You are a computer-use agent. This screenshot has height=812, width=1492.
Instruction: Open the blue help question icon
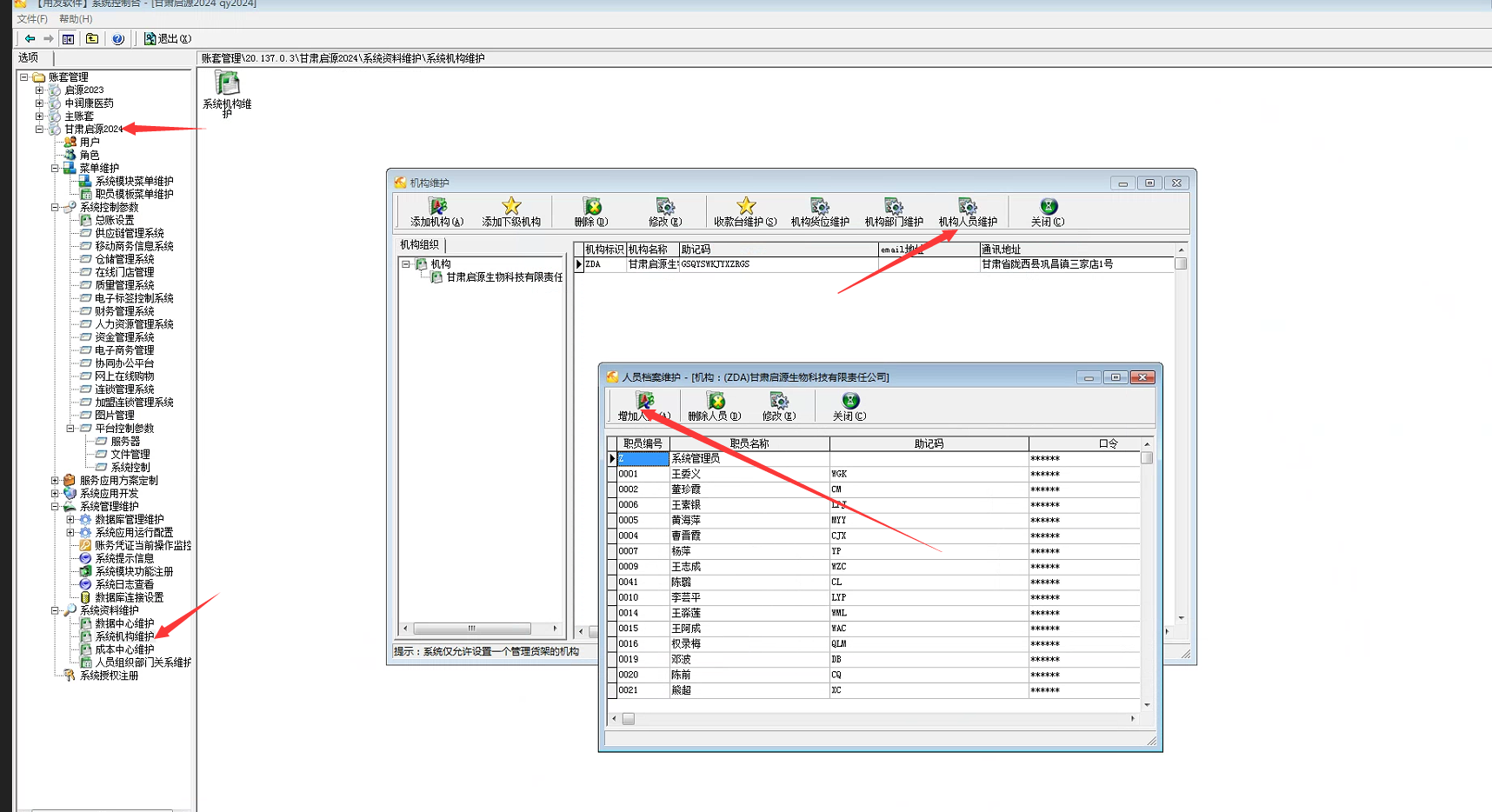pyautogui.click(x=118, y=38)
